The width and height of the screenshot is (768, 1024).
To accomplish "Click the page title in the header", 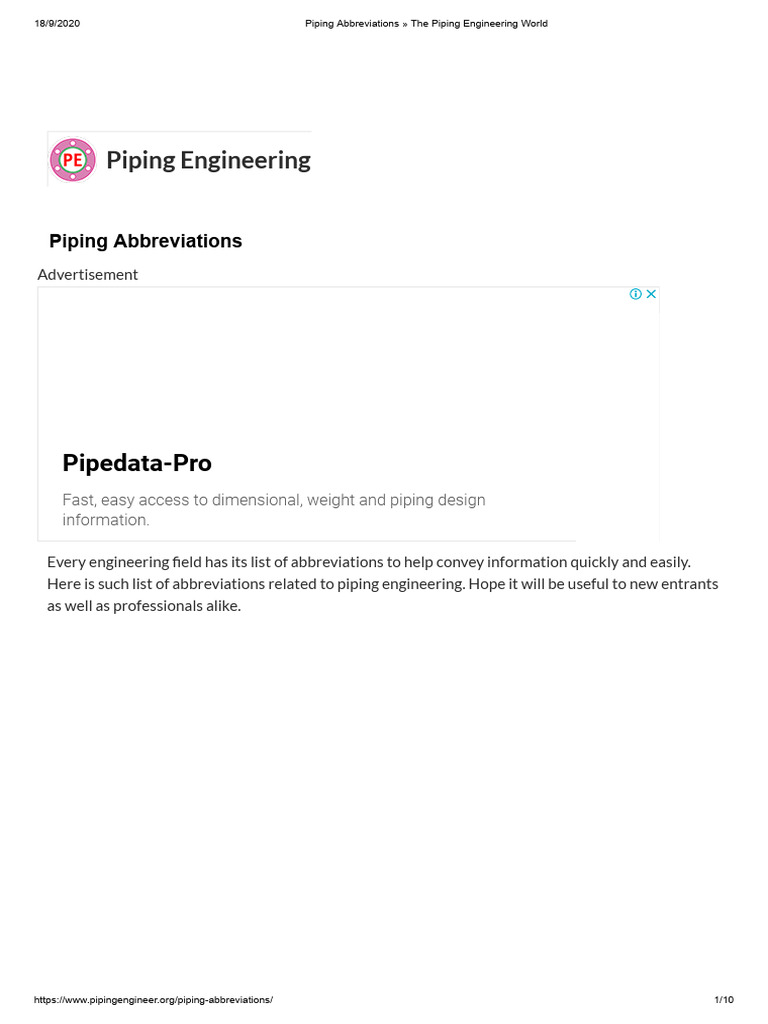I will [x=426, y=23].
